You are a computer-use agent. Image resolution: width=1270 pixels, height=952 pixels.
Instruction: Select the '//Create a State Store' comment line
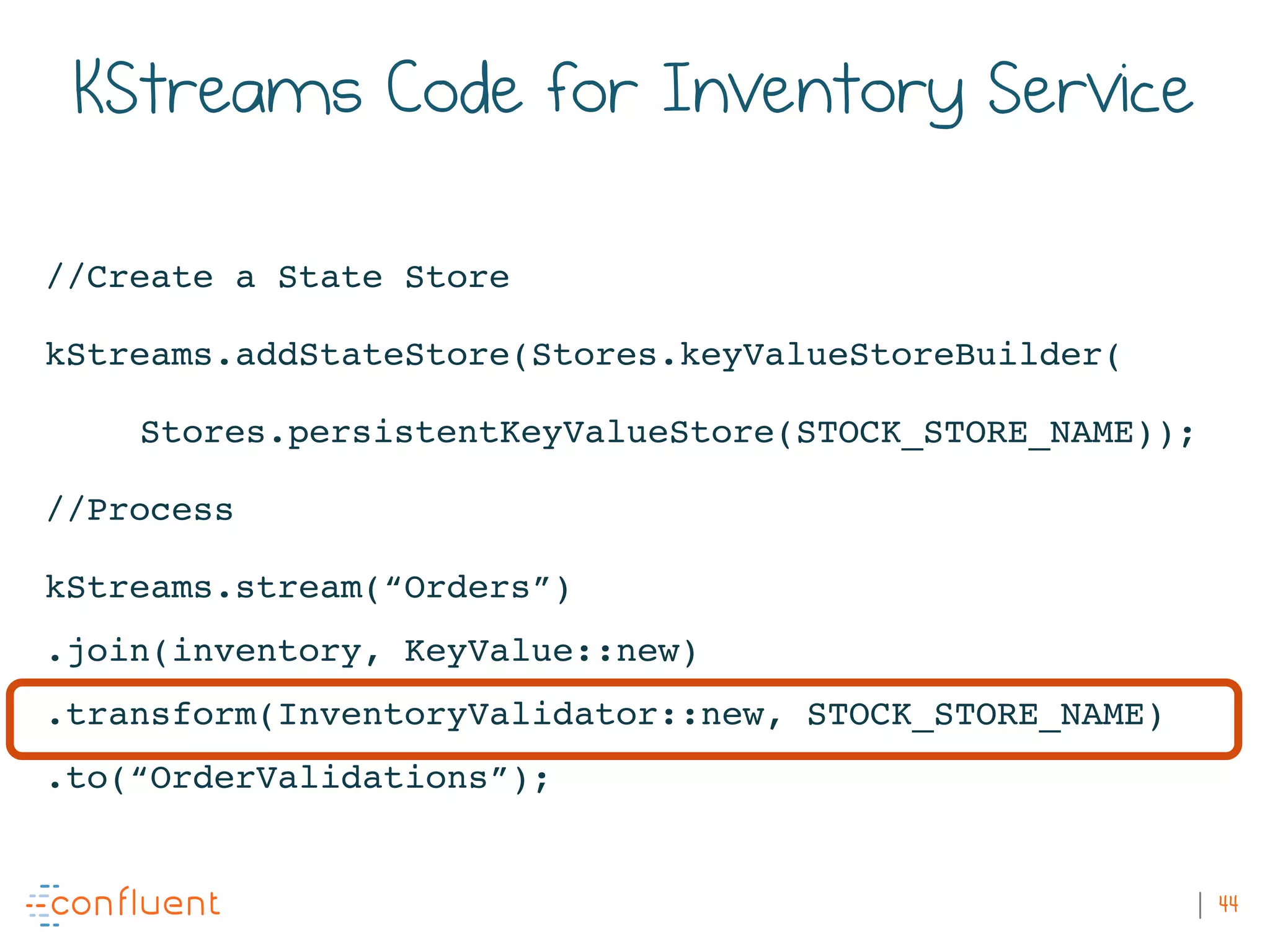point(278,277)
